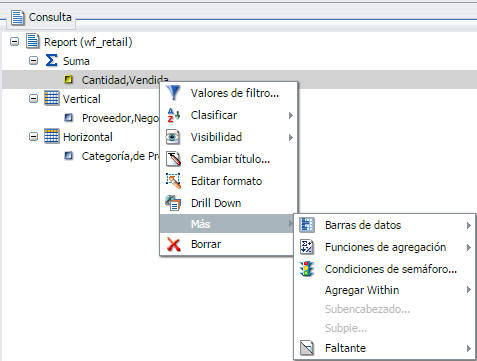Click the Clasificar A-Z sort icon
The width and height of the screenshot is (477, 361).
click(x=173, y=115)
